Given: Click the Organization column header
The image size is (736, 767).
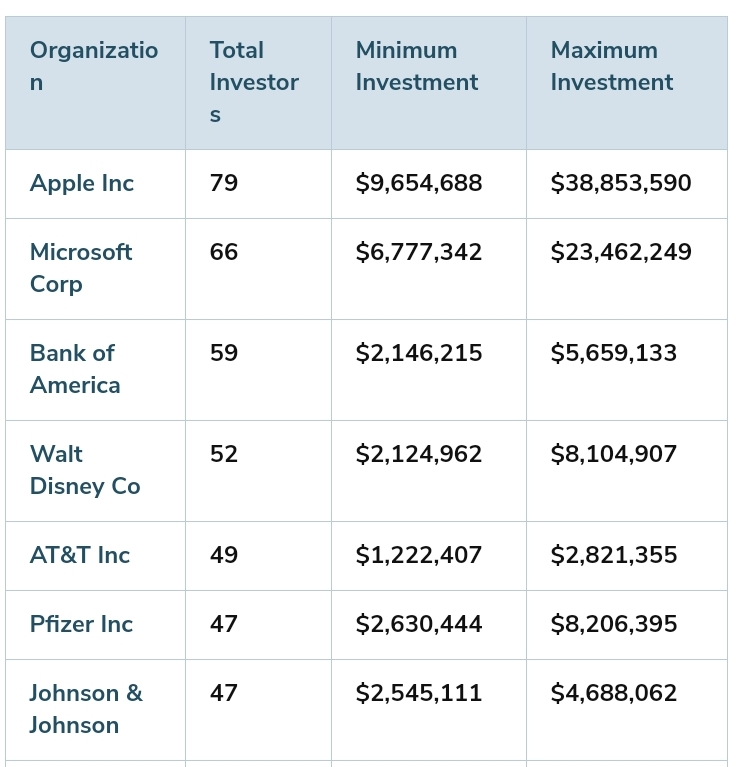Looking at the screenshot, I should pos(94,66).
